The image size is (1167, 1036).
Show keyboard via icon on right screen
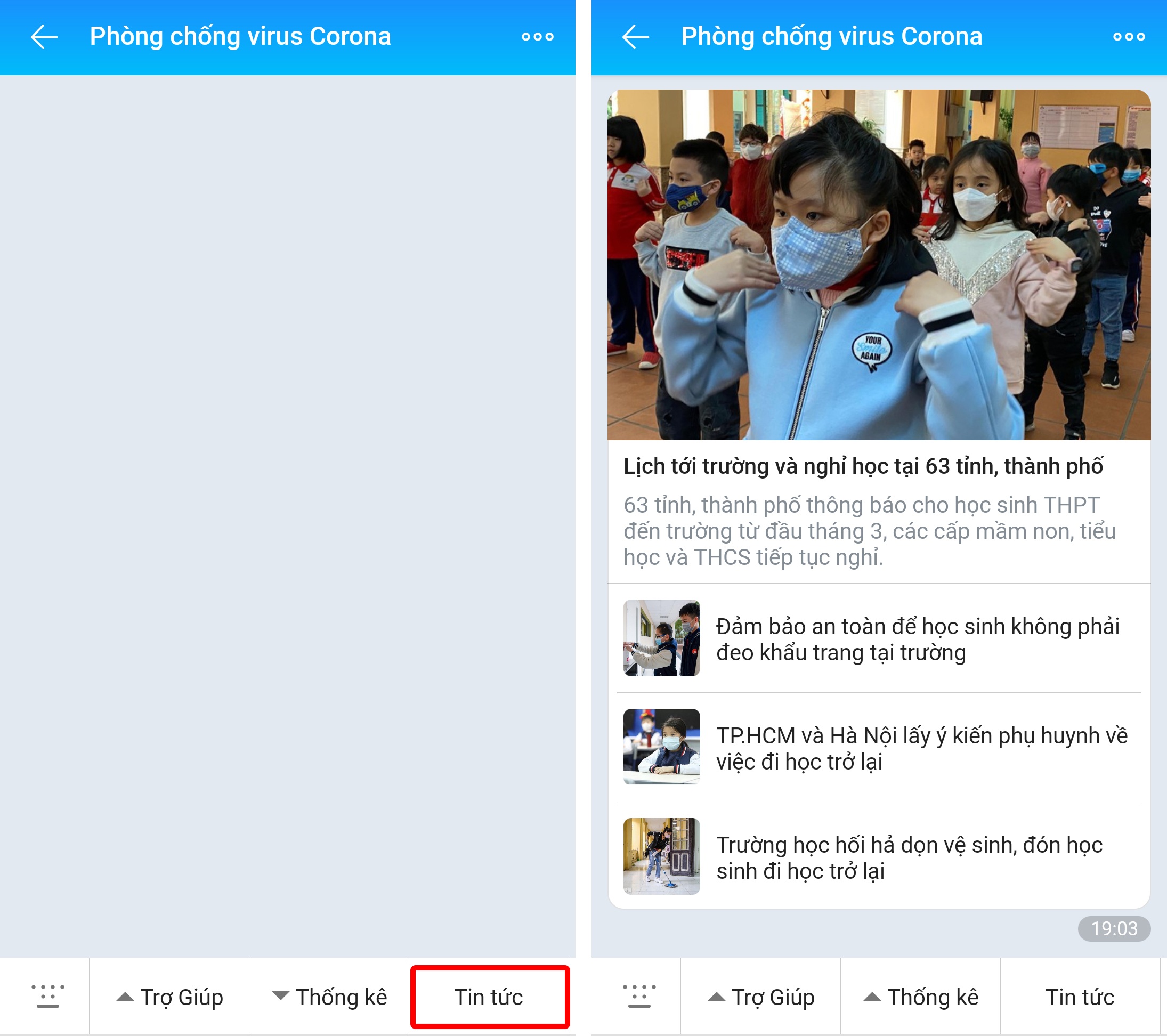(639, 997)
